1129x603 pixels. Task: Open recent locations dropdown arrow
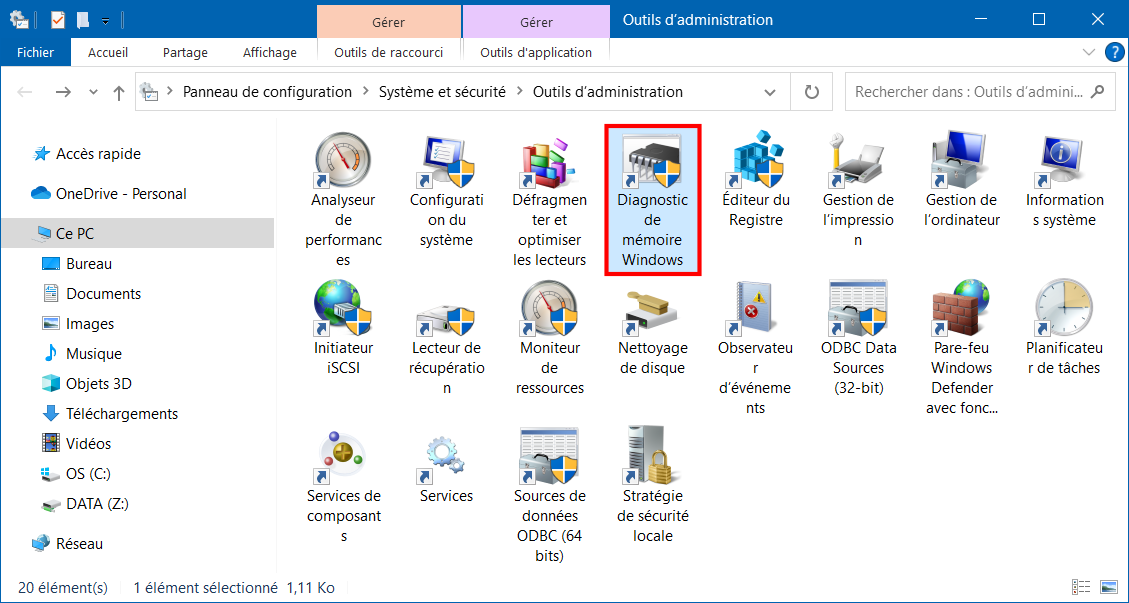point(93,92)
